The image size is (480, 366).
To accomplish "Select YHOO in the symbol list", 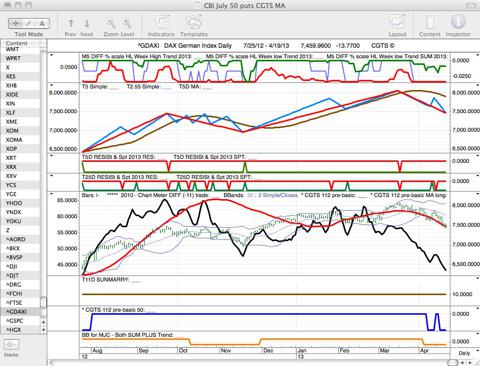I will (21, 203).
